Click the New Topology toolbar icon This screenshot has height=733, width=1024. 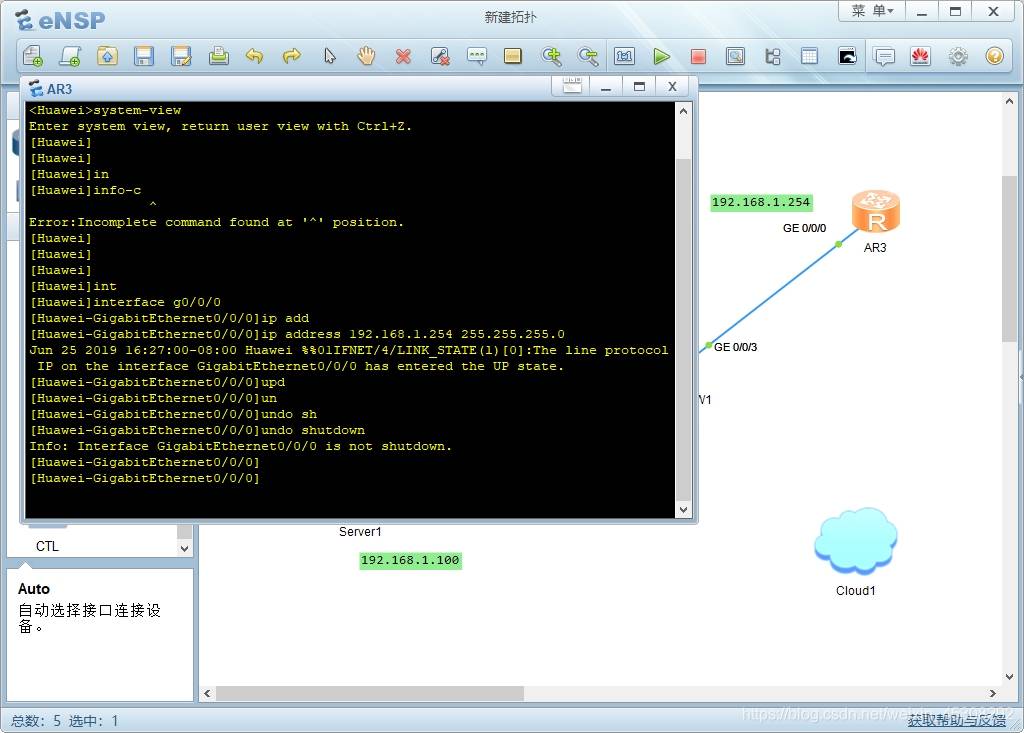tap(33, 56)
